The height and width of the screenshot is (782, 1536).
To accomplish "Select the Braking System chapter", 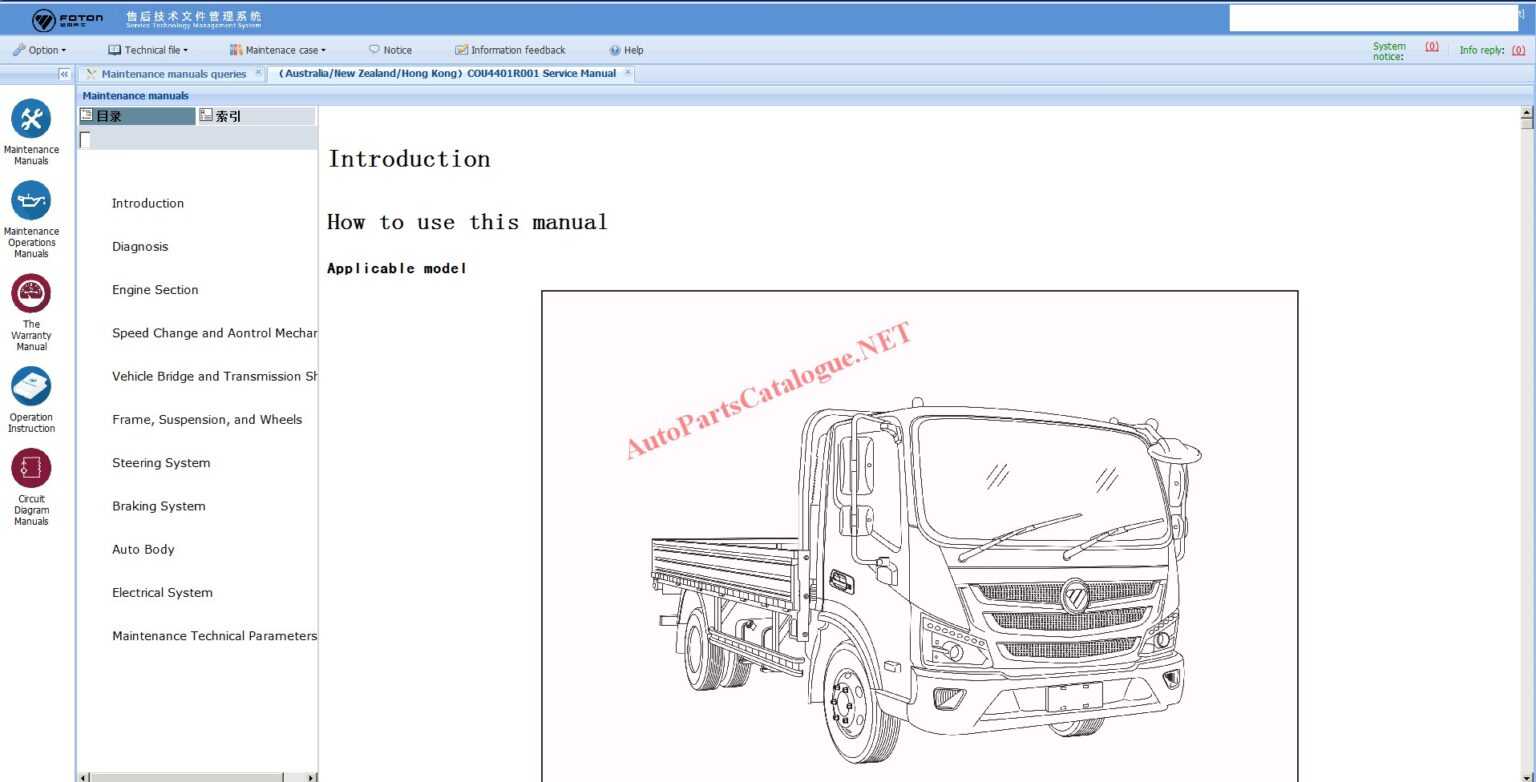I will [x=158, y=506].
